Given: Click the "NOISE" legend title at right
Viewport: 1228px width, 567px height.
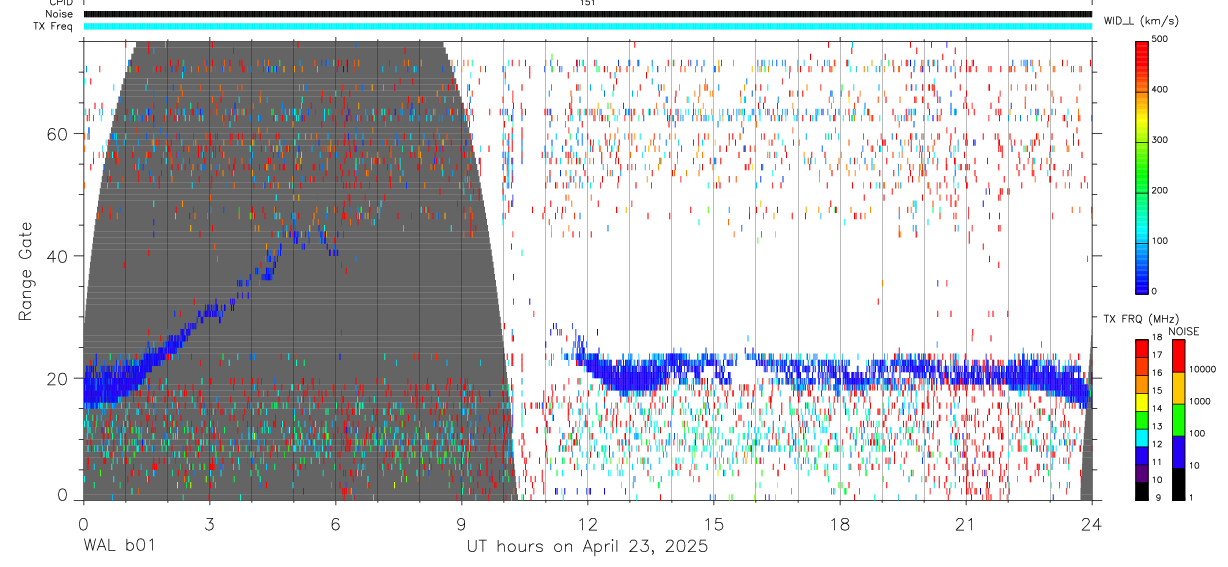Looking at the screenshot, I should [x=1183, y=331].
